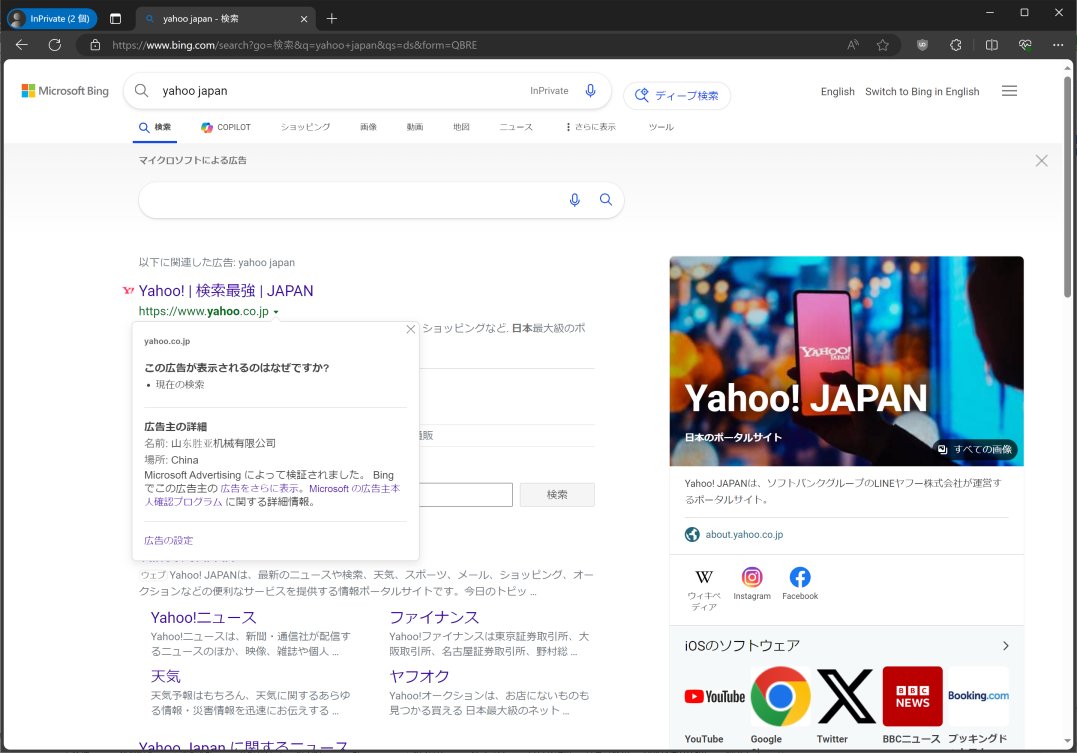Click the Microsoft Bing logo
This screenshot has height=753, width=1077.
65,91
